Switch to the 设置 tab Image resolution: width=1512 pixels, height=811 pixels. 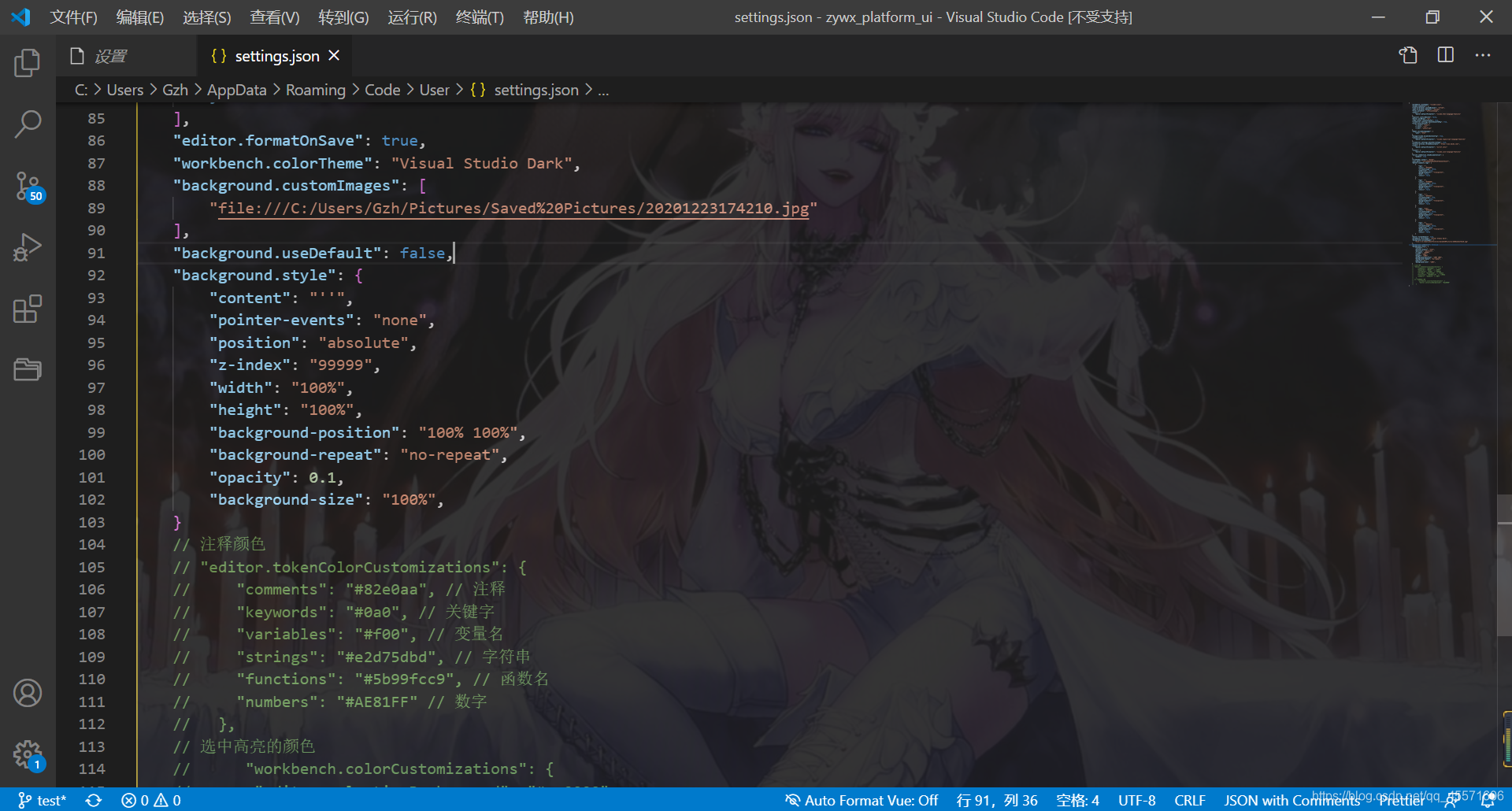(x=126, y=56)
